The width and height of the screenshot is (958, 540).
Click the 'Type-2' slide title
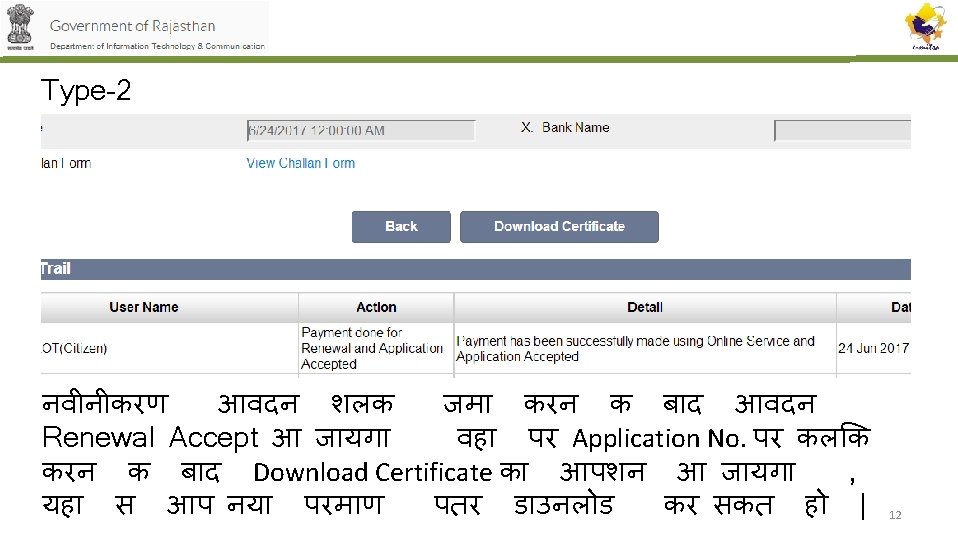tap(86, 90)
